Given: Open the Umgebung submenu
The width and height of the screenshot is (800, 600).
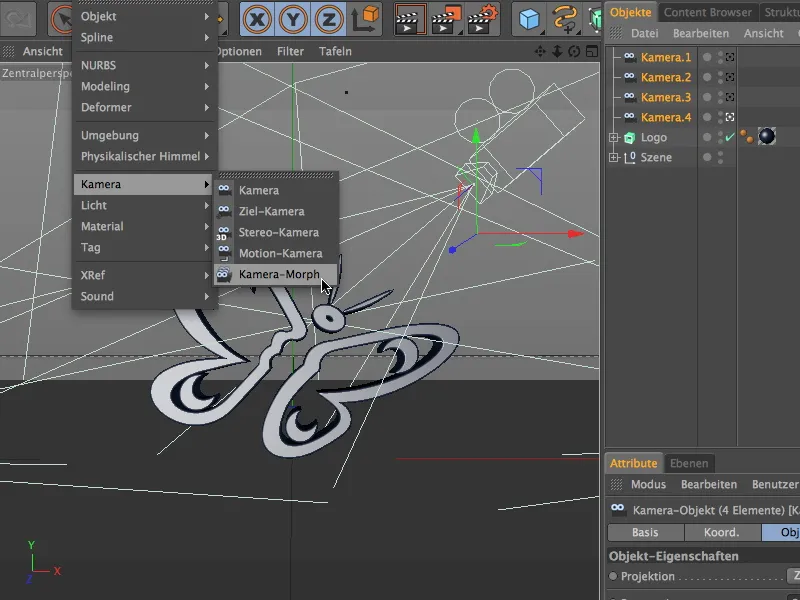Looking at the screenshot, I should click(x=145, y=135).
